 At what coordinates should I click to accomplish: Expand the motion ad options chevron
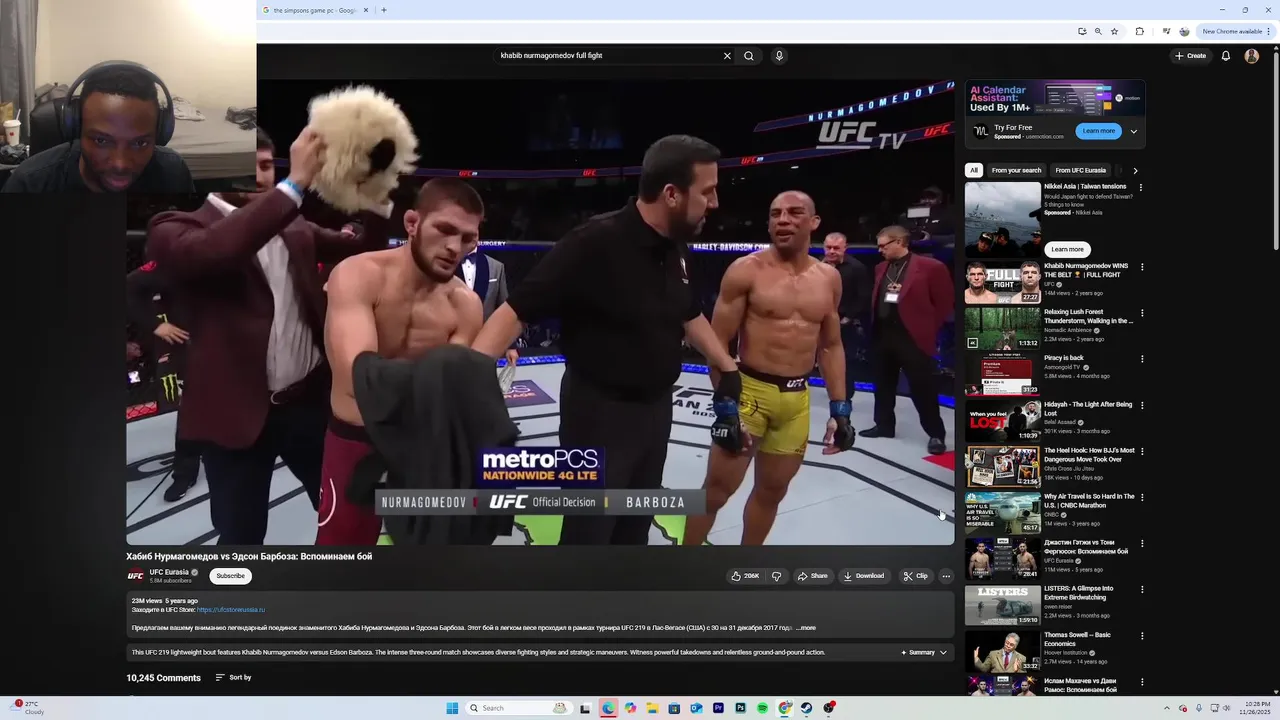(x=1133, y=131)
